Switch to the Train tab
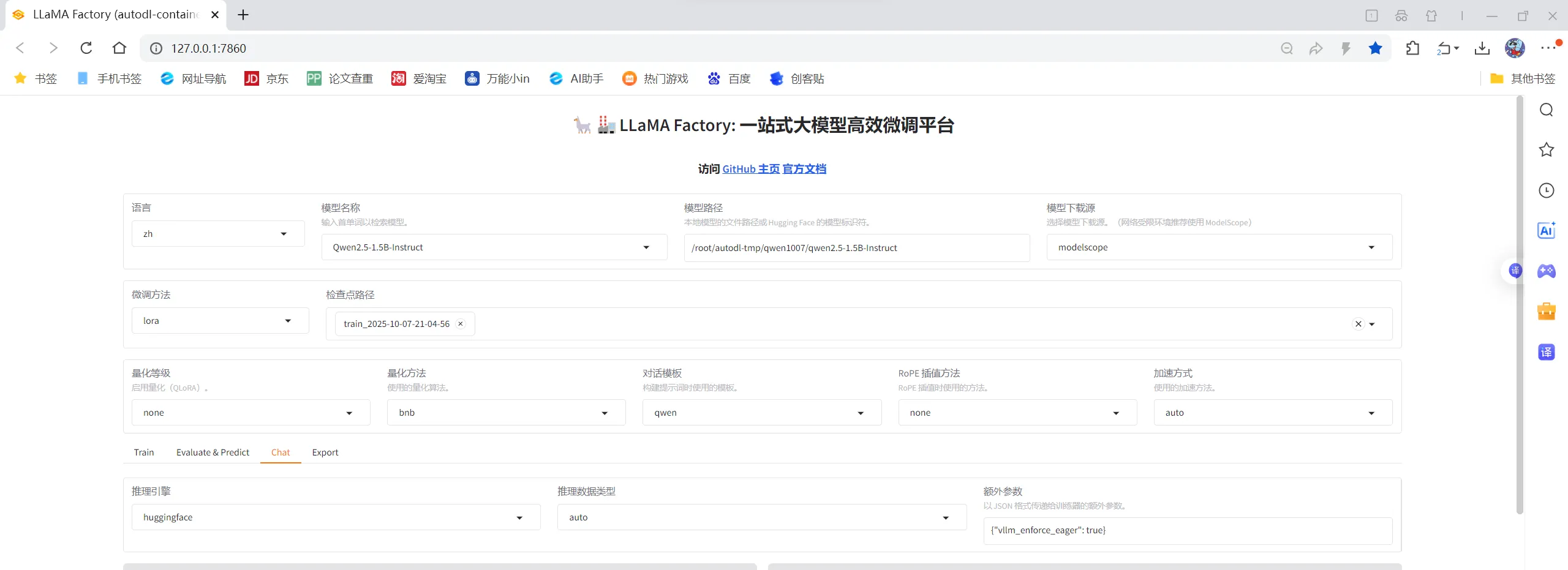 point(144,452)
